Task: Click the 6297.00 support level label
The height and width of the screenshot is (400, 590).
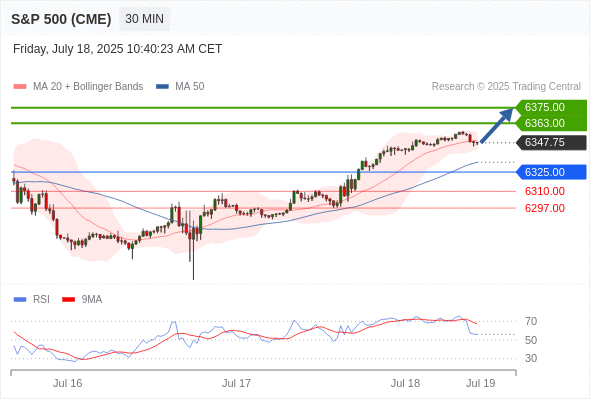Action: click(545, 208)
